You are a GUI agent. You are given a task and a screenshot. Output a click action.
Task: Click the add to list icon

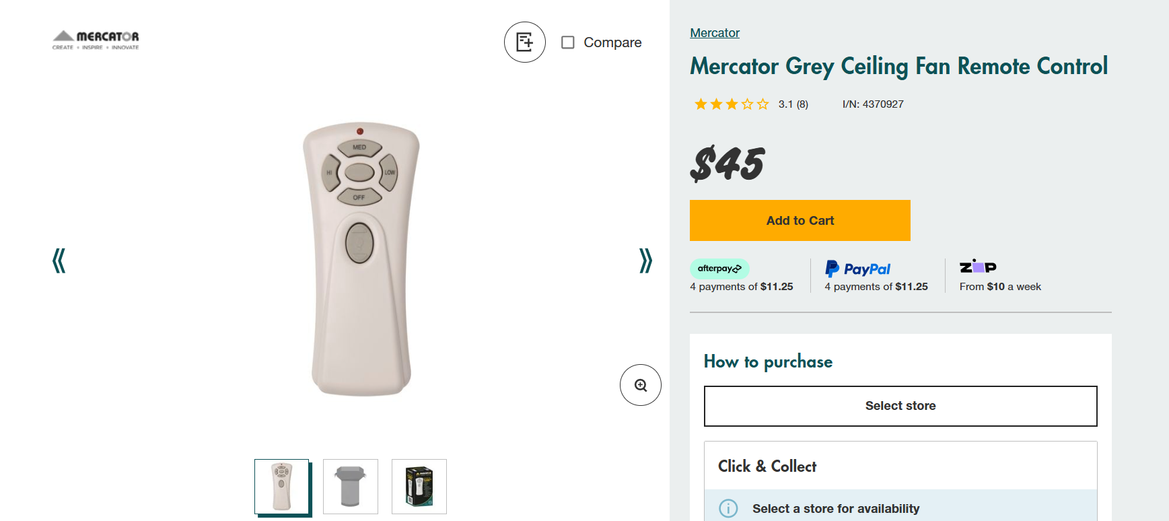[525, 42]
